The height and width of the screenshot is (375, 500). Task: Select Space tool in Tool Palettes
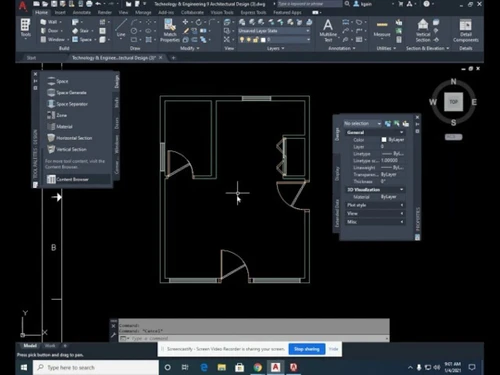tap(58, 81)
